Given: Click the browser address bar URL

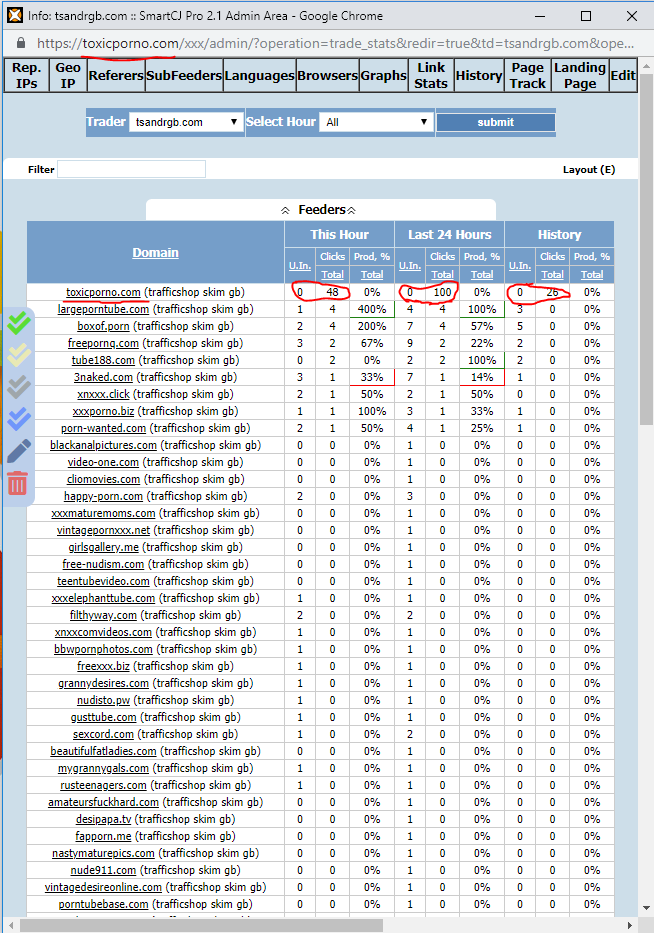Looking at the screenshot, I should [x=335, y=43].
